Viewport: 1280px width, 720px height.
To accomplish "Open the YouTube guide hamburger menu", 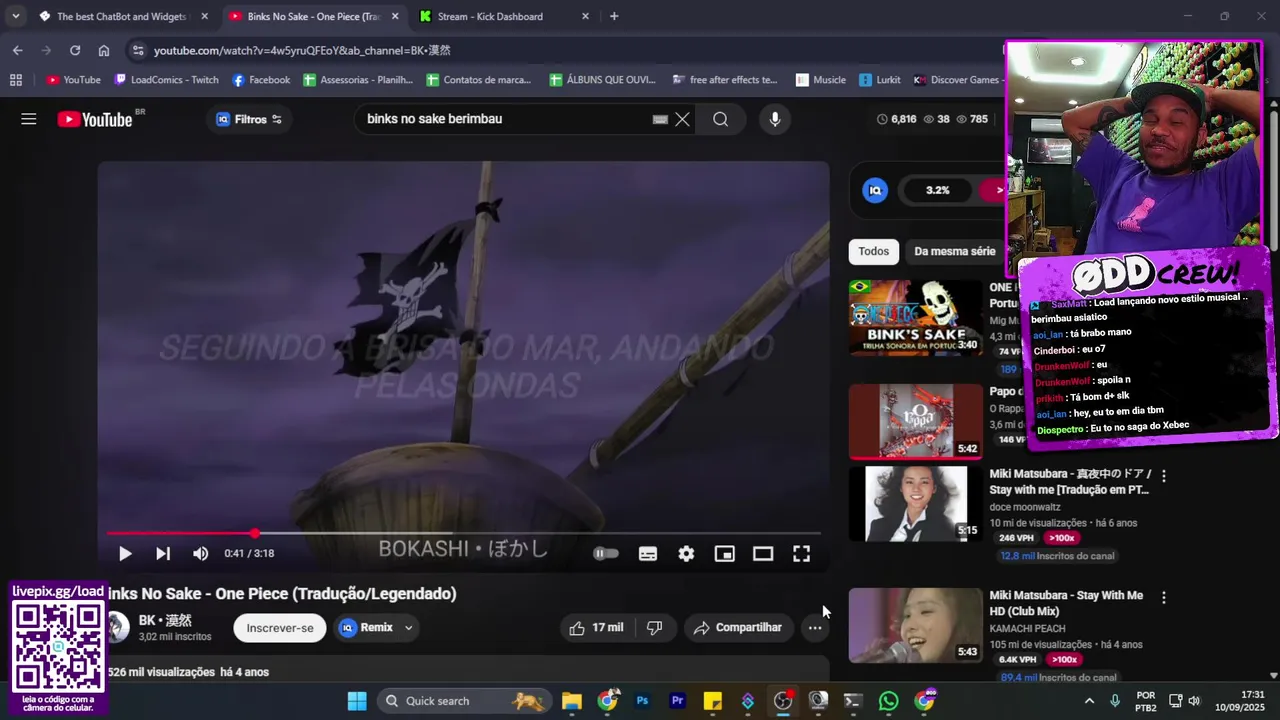I will (x=29, y=119).
